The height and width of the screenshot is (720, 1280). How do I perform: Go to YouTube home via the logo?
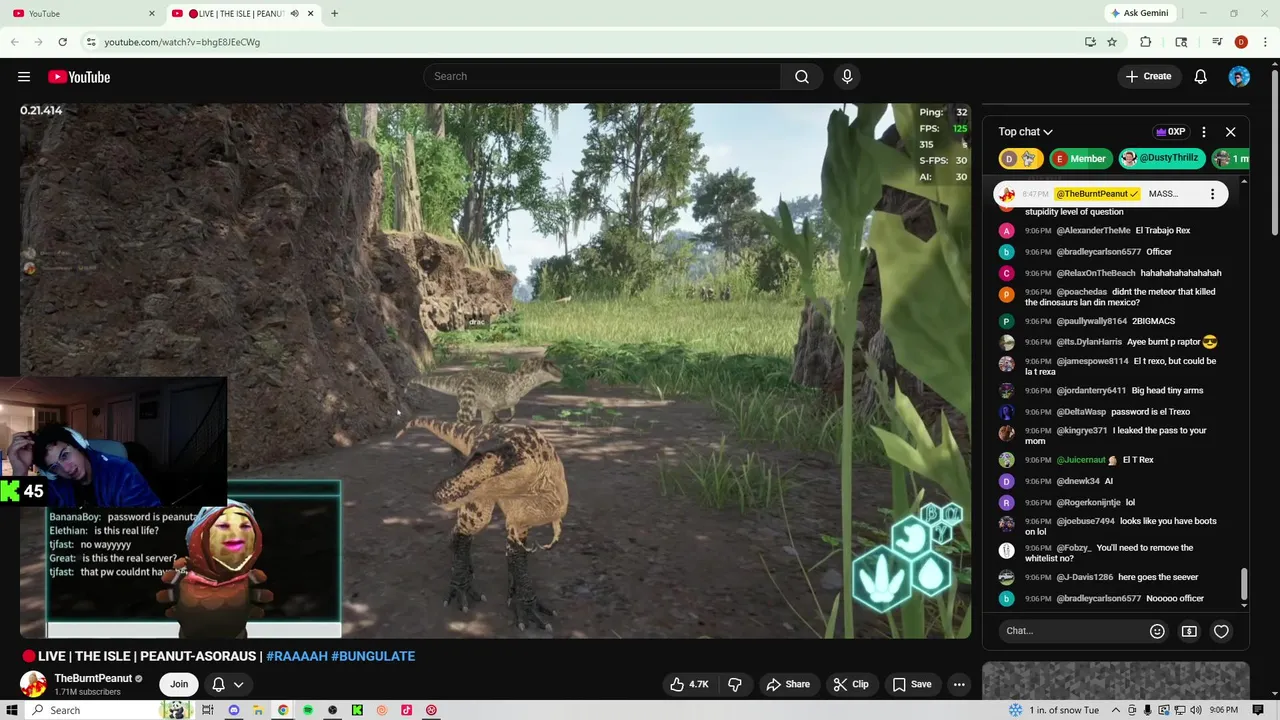coord(79,77)
